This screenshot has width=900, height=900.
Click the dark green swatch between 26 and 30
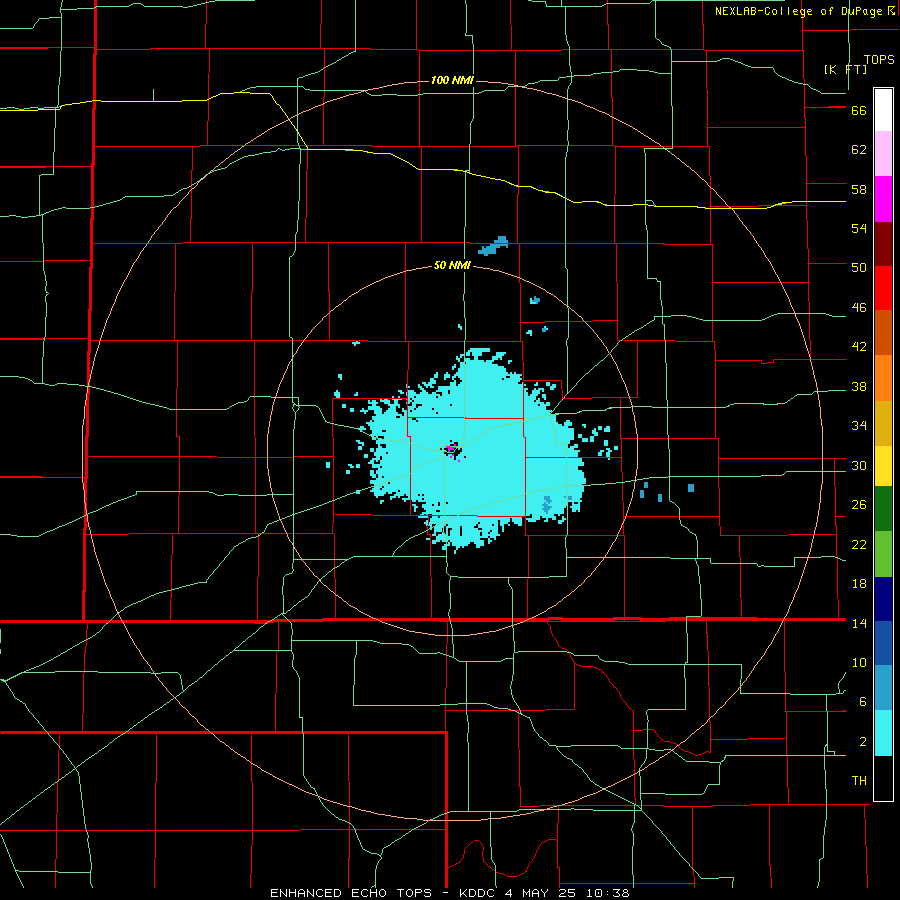pyautogui.click(x=883, y=509)
